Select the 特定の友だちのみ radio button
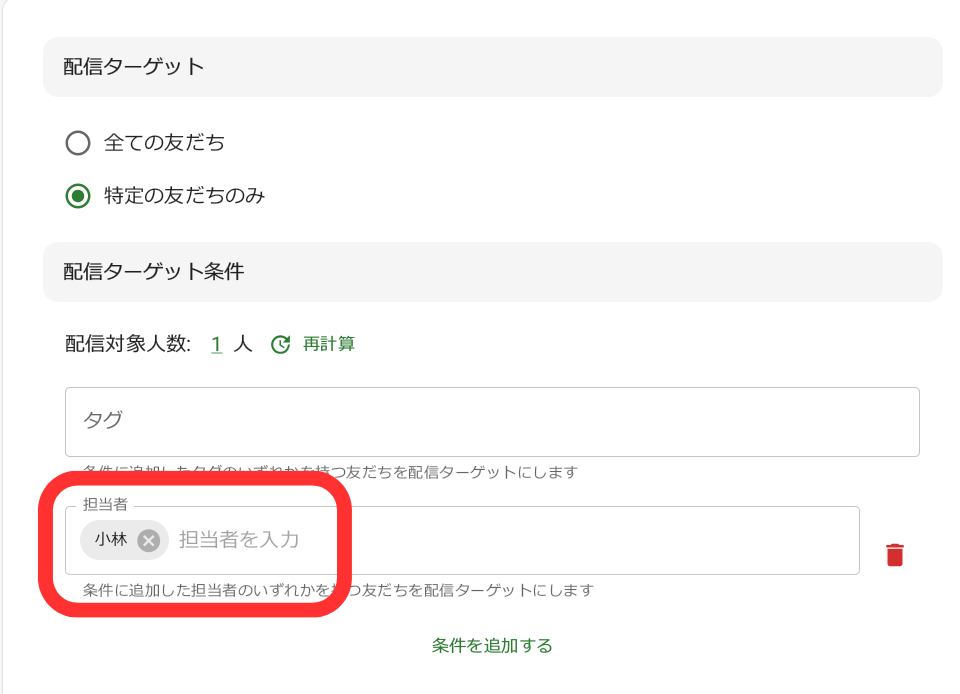The image size is (960, 694). (x=78, y=196)
